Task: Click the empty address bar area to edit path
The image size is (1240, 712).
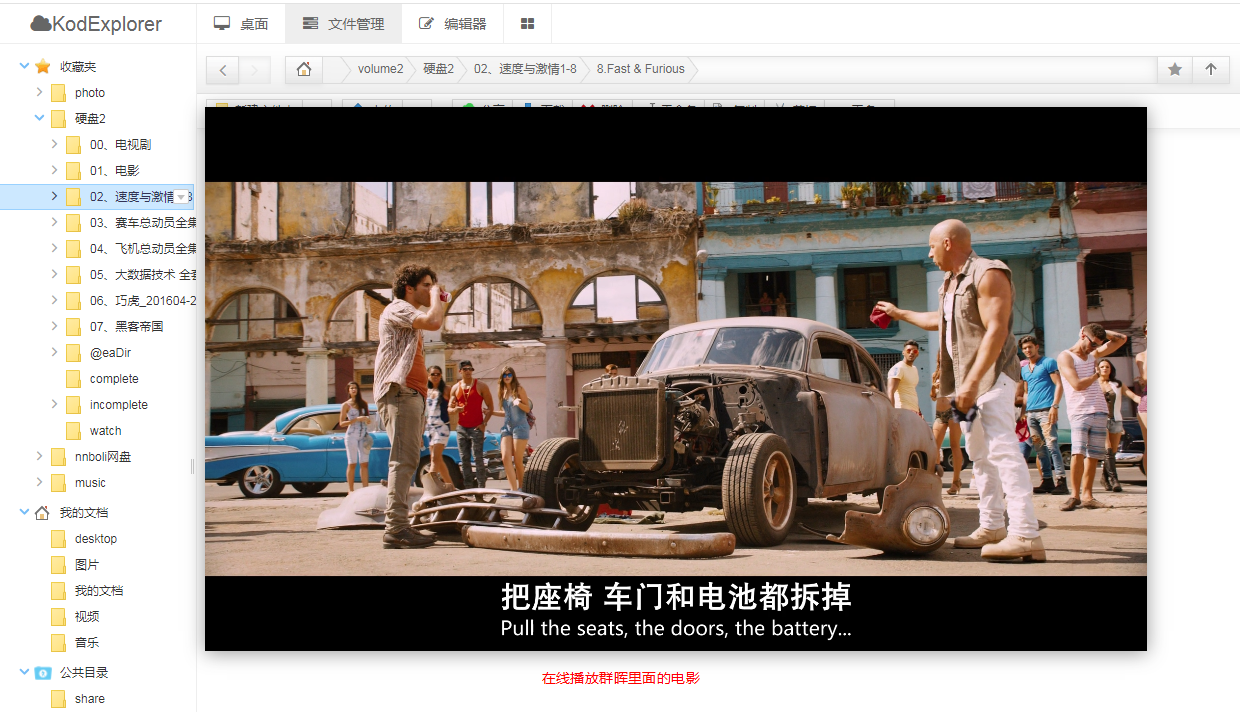Action: [925, 69]
